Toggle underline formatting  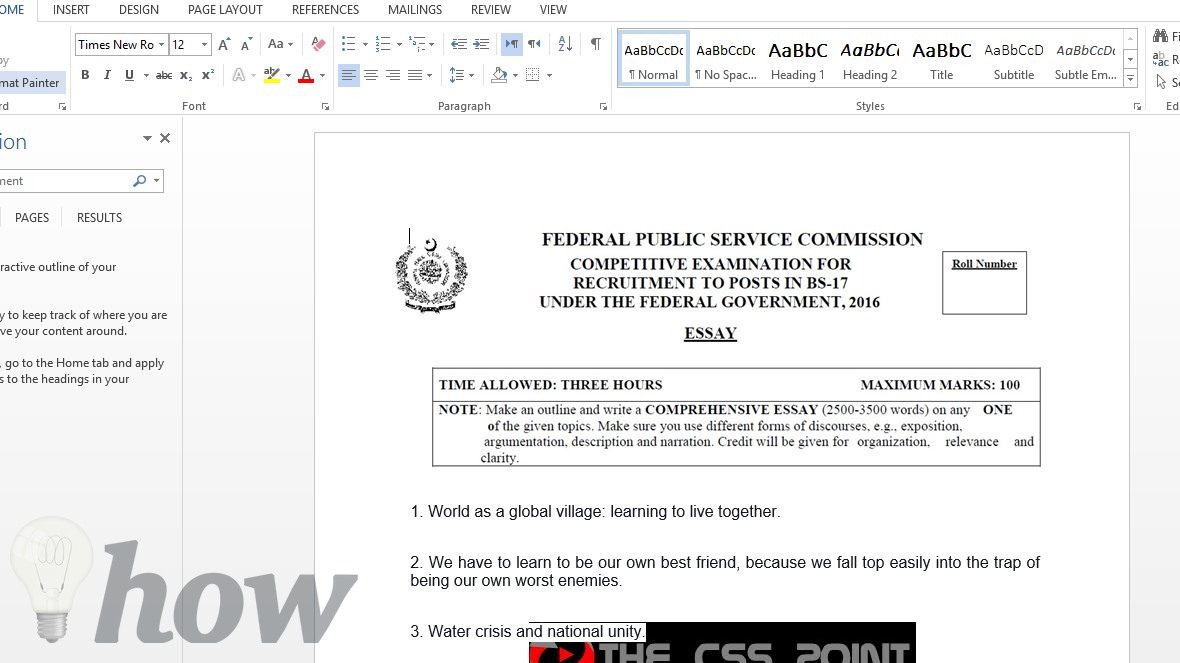click(x=129, y=75)
